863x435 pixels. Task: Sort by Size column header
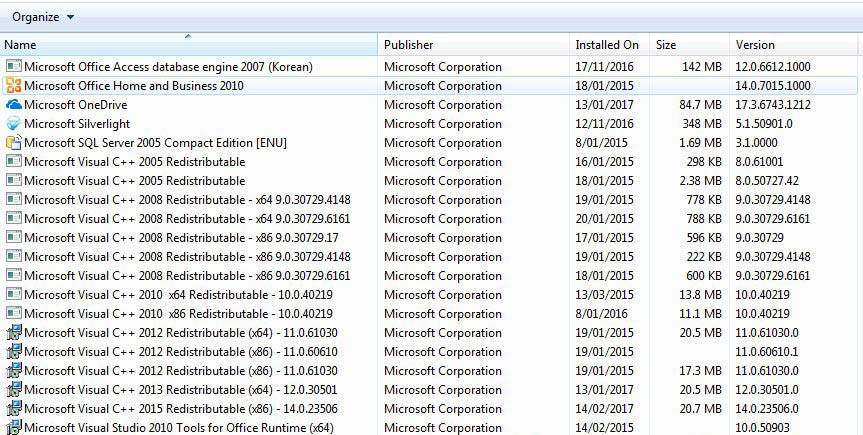690,45
